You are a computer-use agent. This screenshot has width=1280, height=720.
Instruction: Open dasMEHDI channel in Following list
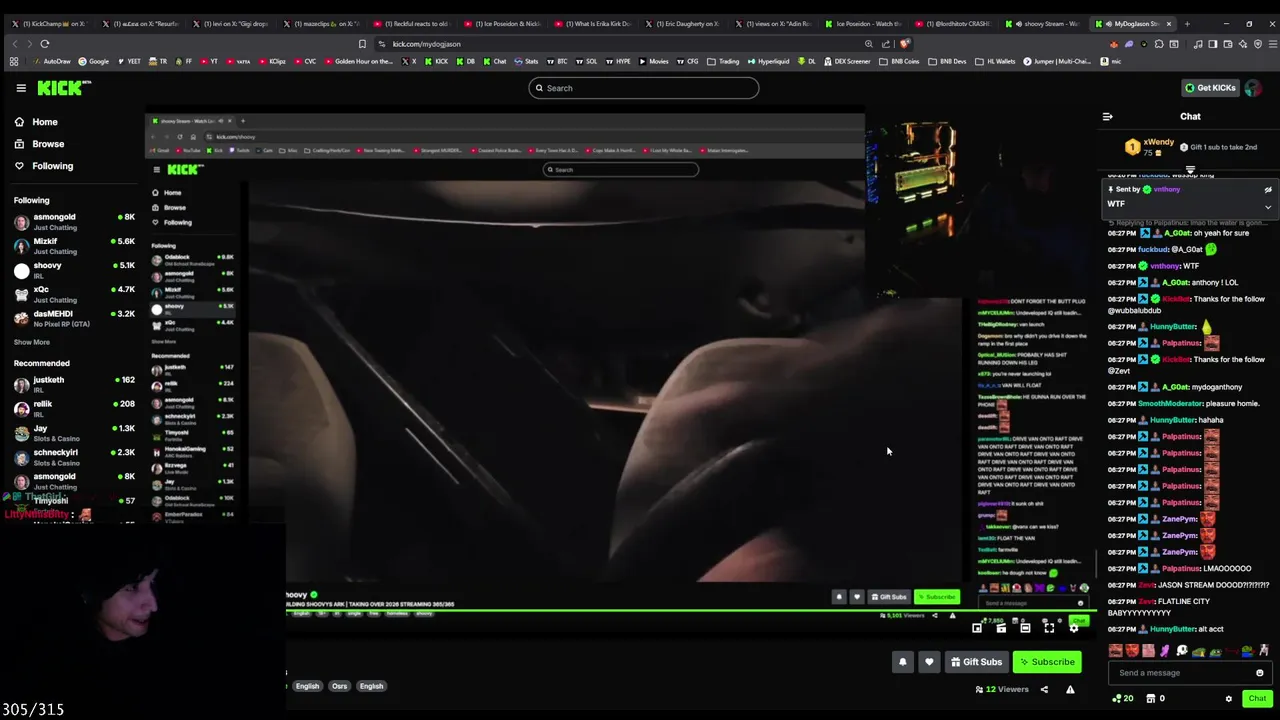click(x=74, y=318)
